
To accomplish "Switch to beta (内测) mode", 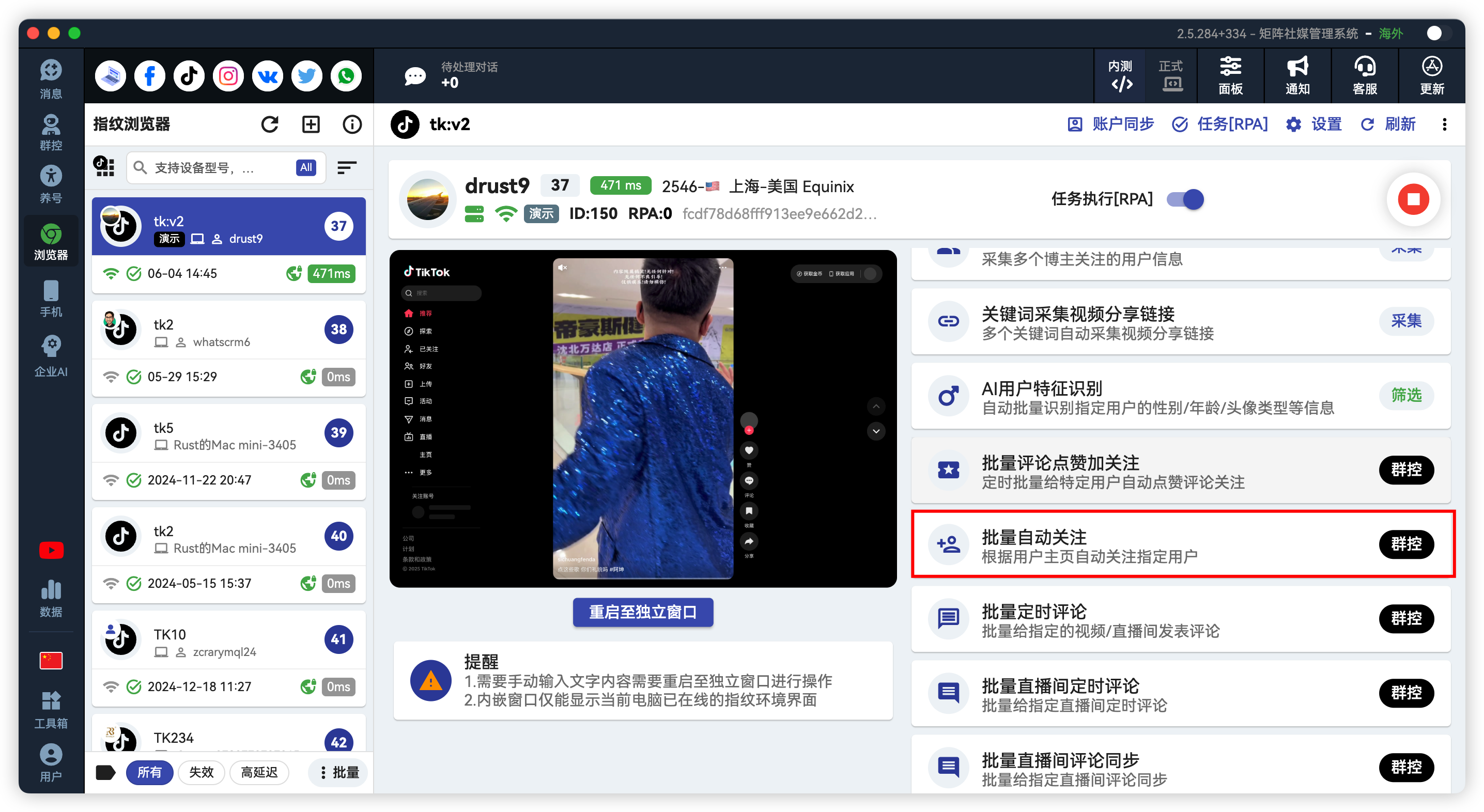I will coord(1120,75).
